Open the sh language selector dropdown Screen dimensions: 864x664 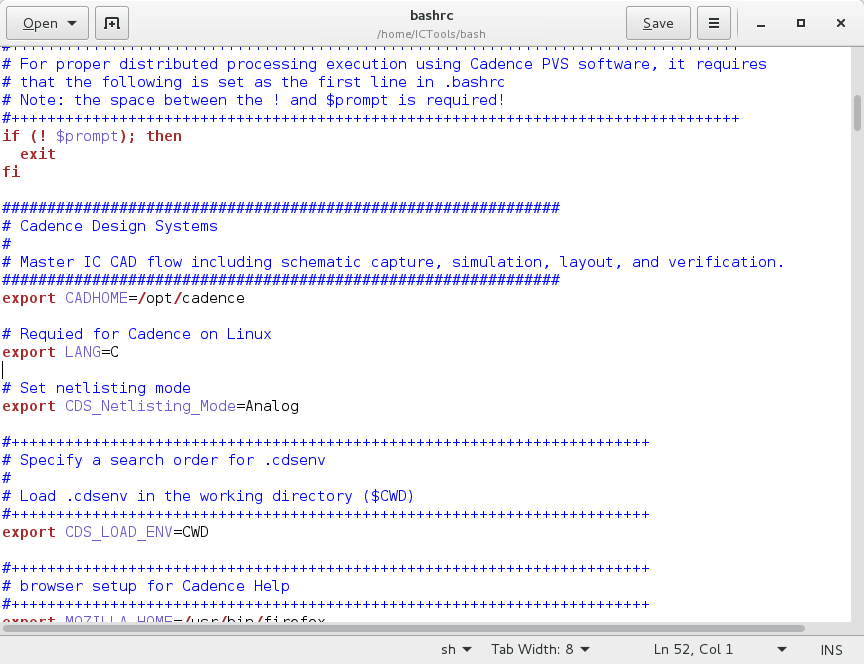[456, 650]
